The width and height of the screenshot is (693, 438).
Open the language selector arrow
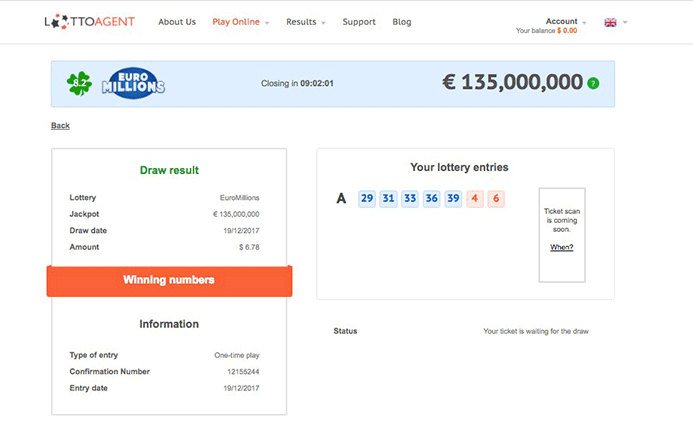point(625,22)
